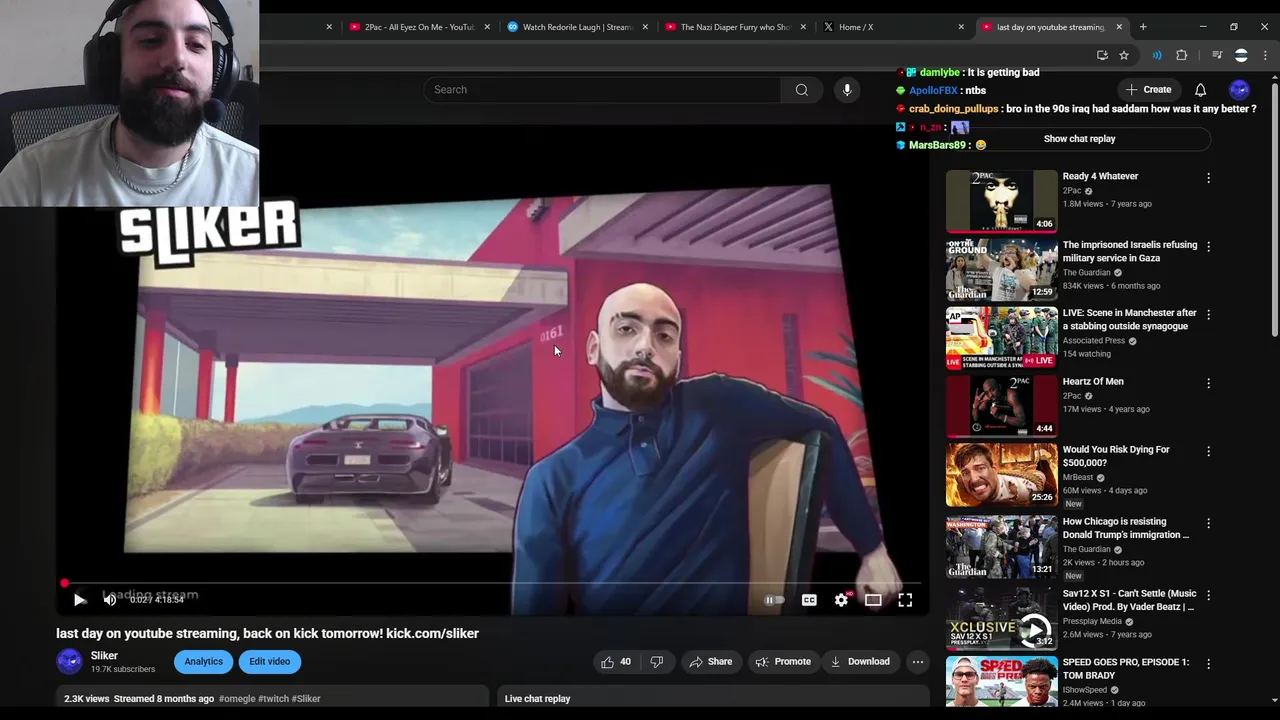The height and width of the screenshot is (720, 1280).
Task: Open options for Sav12 Can't Settle
Action: [1208, 595]
